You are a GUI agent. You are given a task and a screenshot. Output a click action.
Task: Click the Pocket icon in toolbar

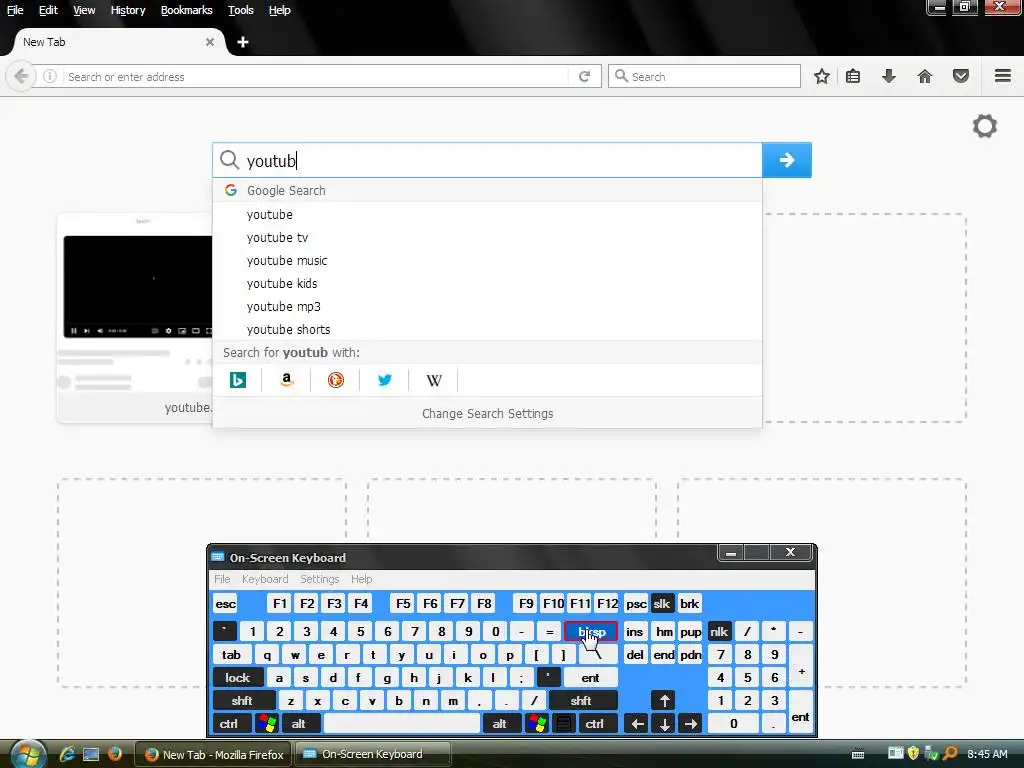click(960, 76)
